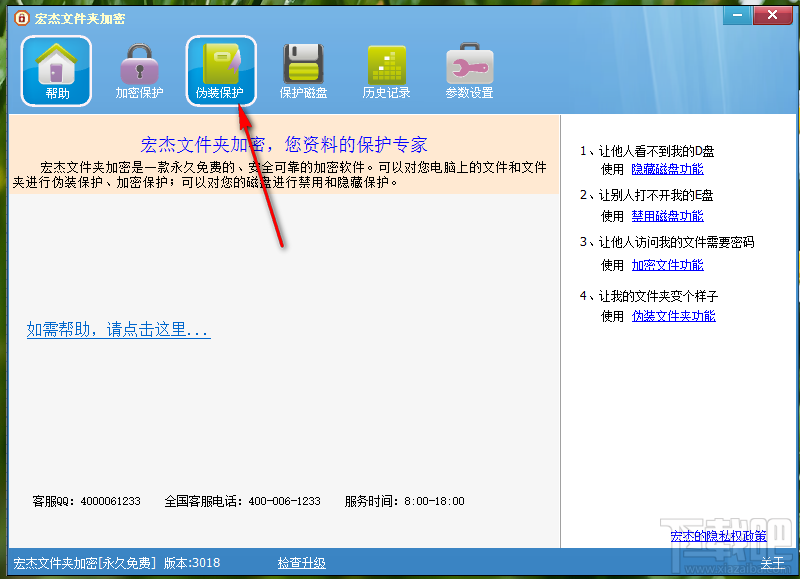Close the 宏杰文件夹加密 window
The width and height of the screenshot is (800, 579).
[772, 15]
